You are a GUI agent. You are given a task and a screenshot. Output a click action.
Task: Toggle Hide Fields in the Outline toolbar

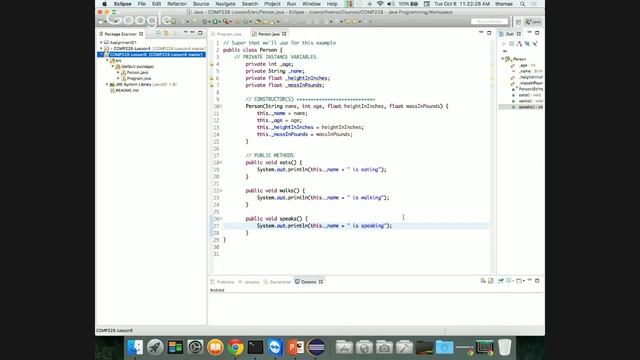527,43
